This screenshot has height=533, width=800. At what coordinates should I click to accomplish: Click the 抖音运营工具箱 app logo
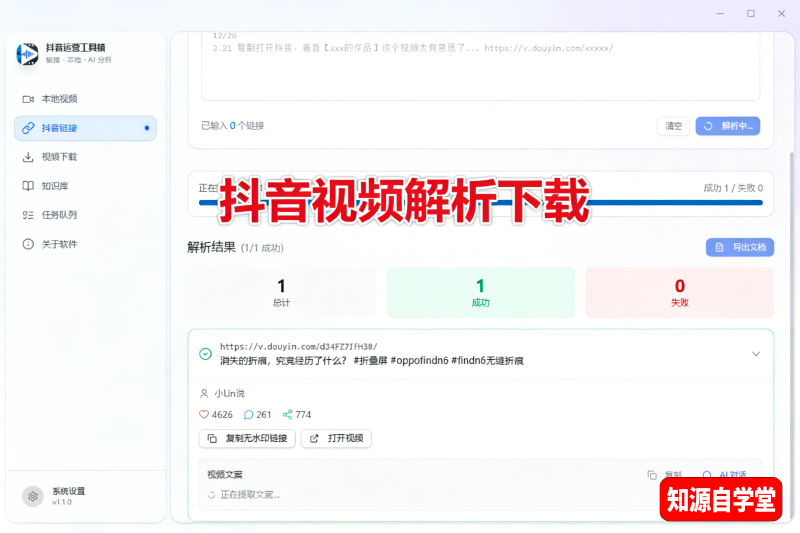pos(28,54)
